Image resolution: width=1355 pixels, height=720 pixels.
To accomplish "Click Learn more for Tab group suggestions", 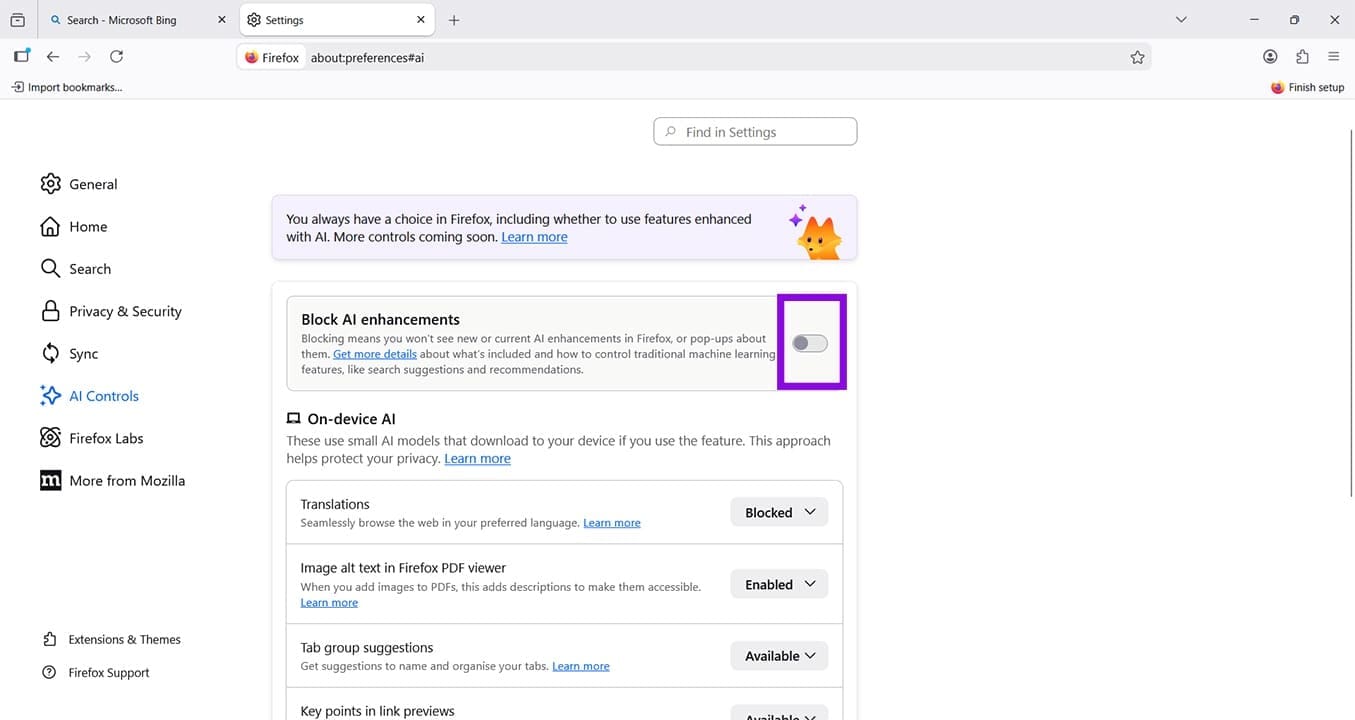I will coord(581,666).
